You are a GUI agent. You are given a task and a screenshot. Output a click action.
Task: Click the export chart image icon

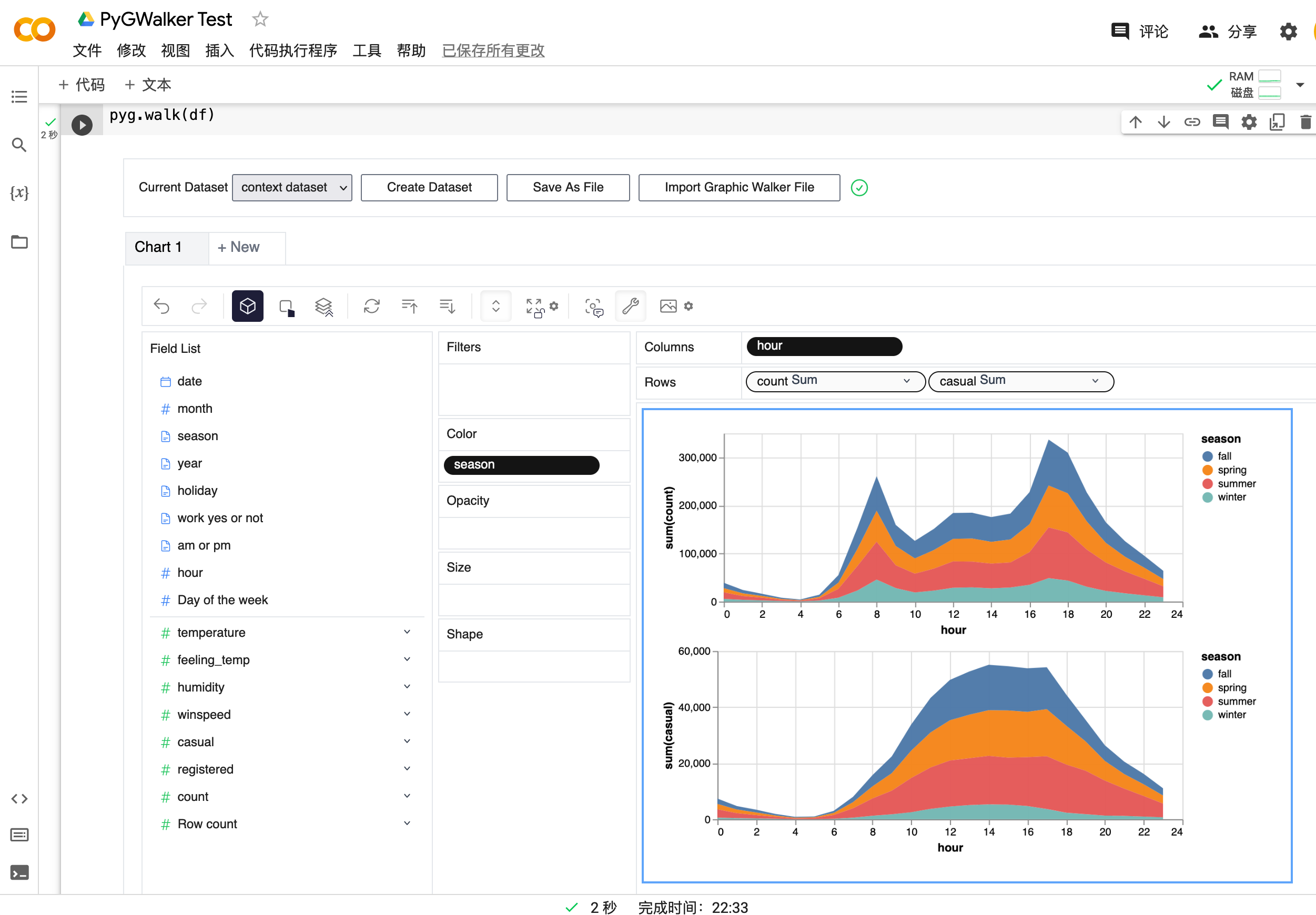(669, 307)
